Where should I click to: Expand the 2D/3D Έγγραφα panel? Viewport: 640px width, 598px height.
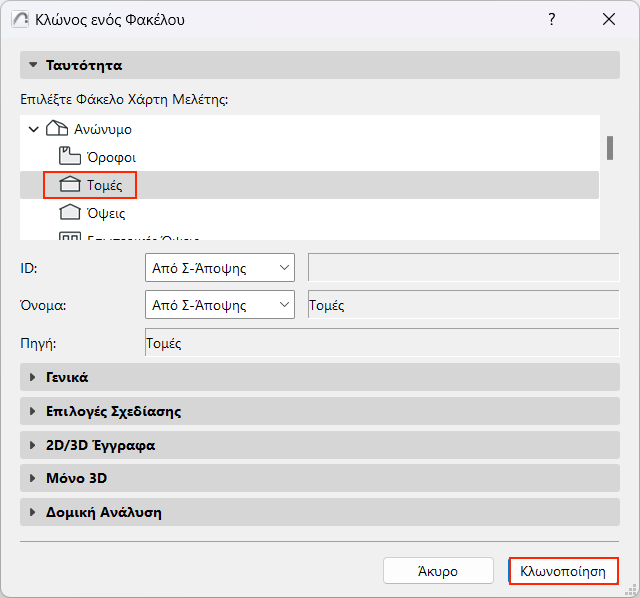[x=33, y=445]
